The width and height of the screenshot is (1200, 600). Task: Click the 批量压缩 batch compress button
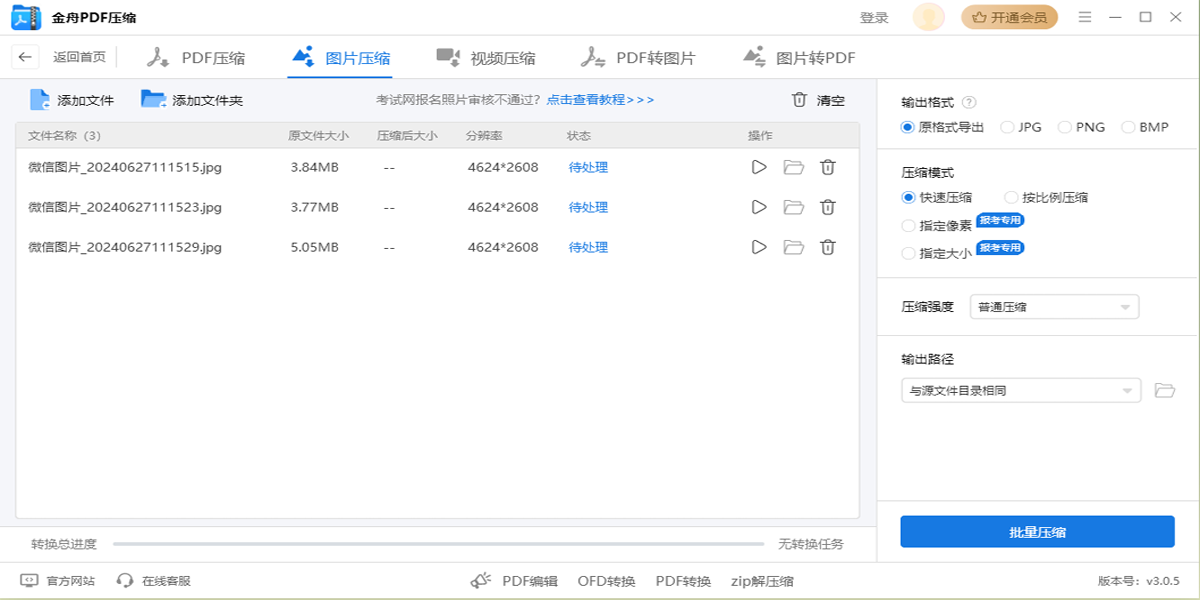[1037, 532]
